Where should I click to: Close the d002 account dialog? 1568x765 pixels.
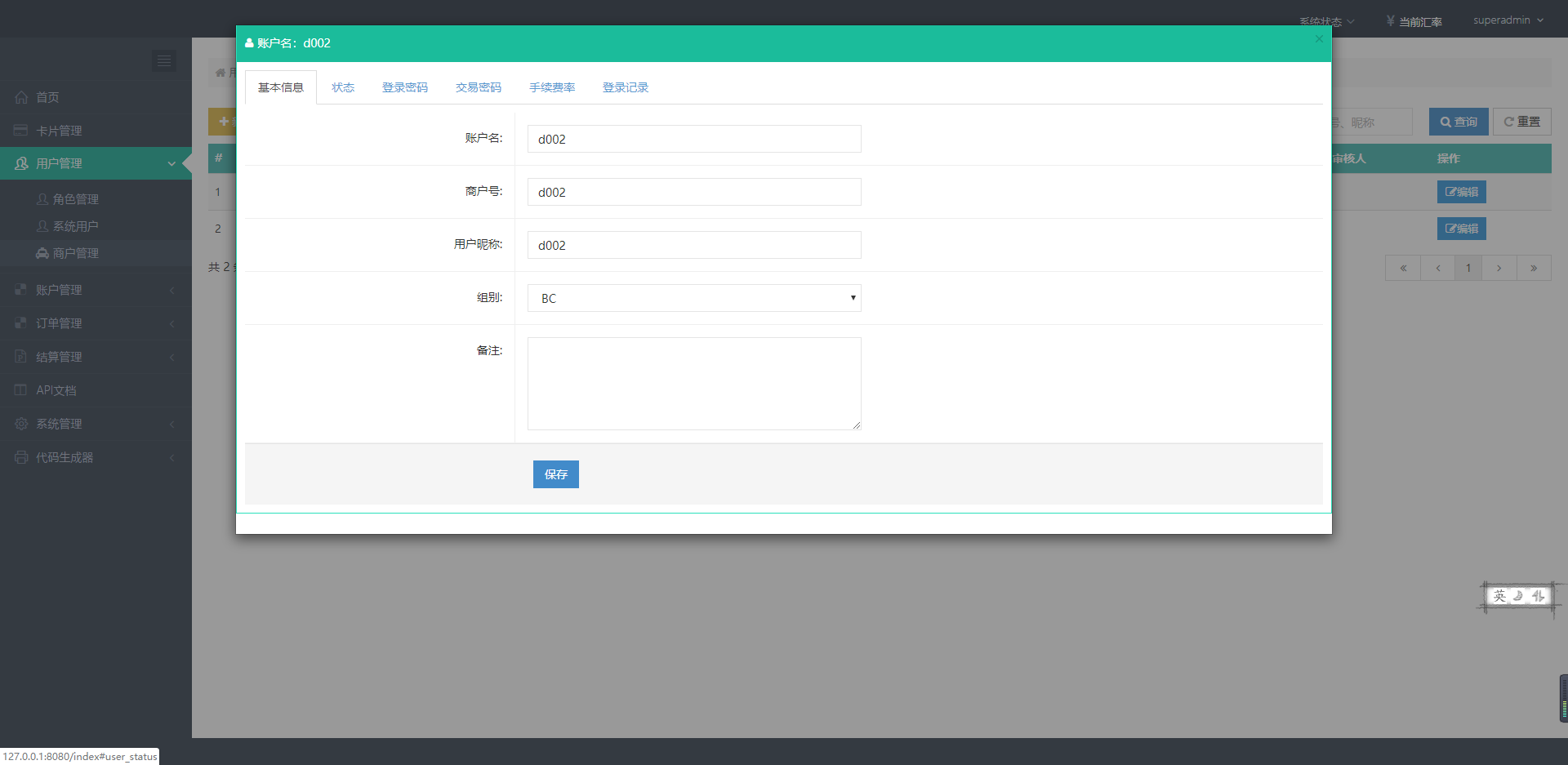1319,38
